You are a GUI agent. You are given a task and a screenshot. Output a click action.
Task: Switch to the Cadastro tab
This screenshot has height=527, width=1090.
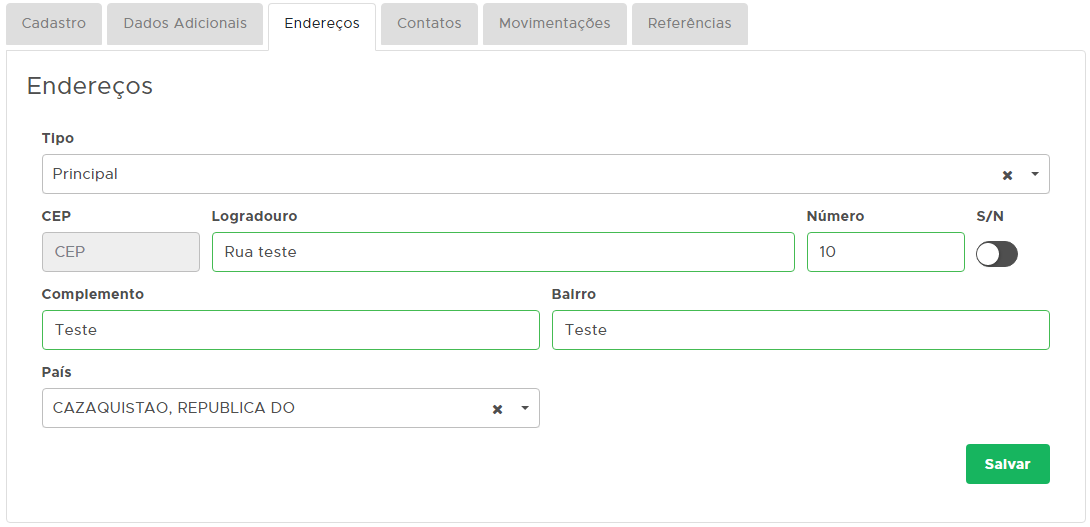[x=54, y=23]
